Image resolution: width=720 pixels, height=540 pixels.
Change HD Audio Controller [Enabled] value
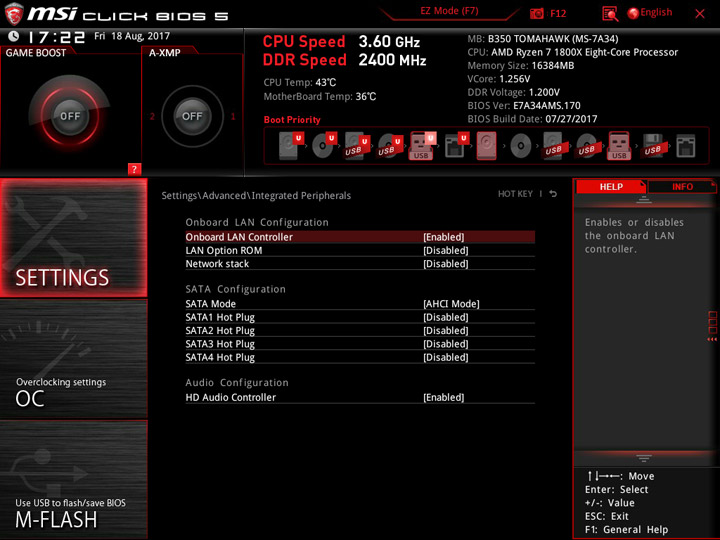pyautogui.click(x=444, y=397)
